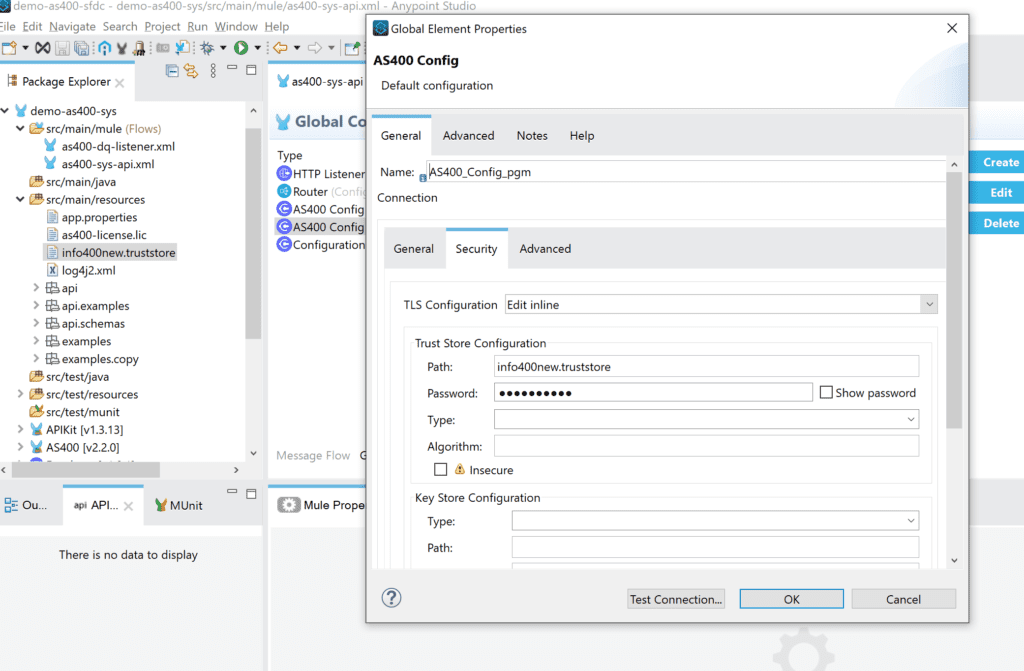This screenshot has width=1024, height=671.
Task: Click the New wizard icon in toolbar
Action: tap(9, 48)
